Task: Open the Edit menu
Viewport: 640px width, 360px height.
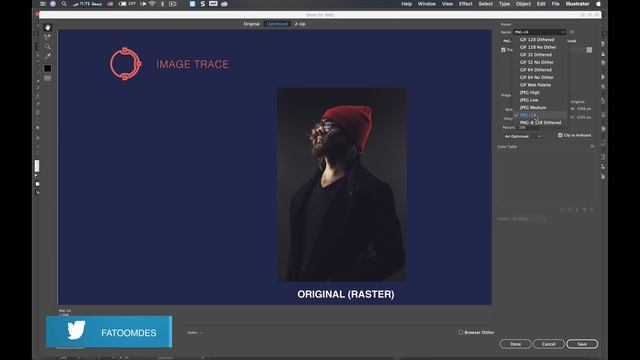Action: pyautogui.click(x=541, y=4)
